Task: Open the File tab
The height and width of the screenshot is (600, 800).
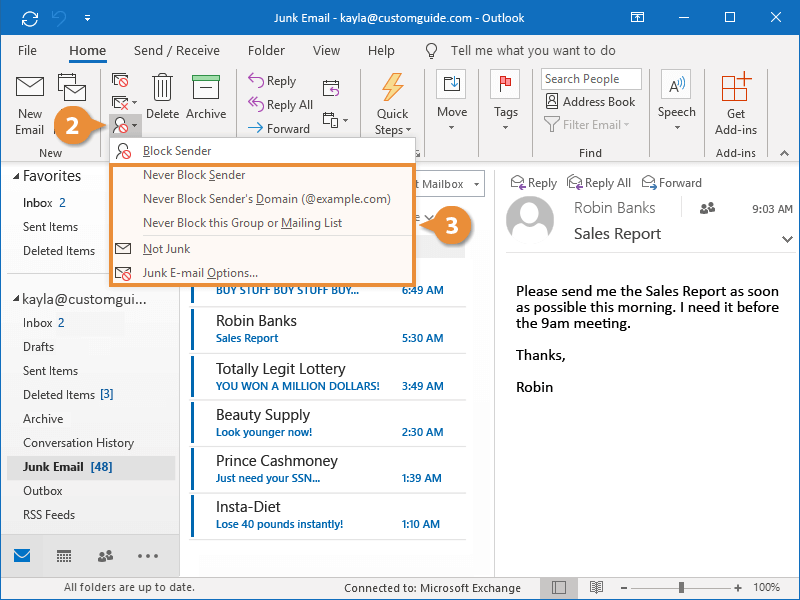Action: pyautogui.click(x=27, y=51)
